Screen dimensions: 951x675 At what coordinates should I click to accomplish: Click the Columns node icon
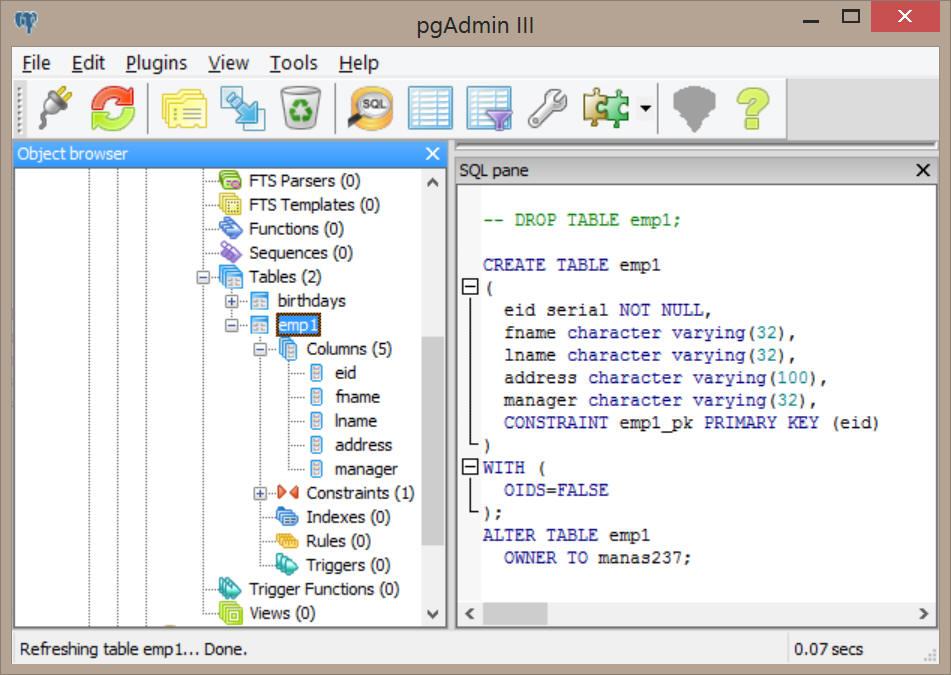pyautogui.click(x=288, y=349)
